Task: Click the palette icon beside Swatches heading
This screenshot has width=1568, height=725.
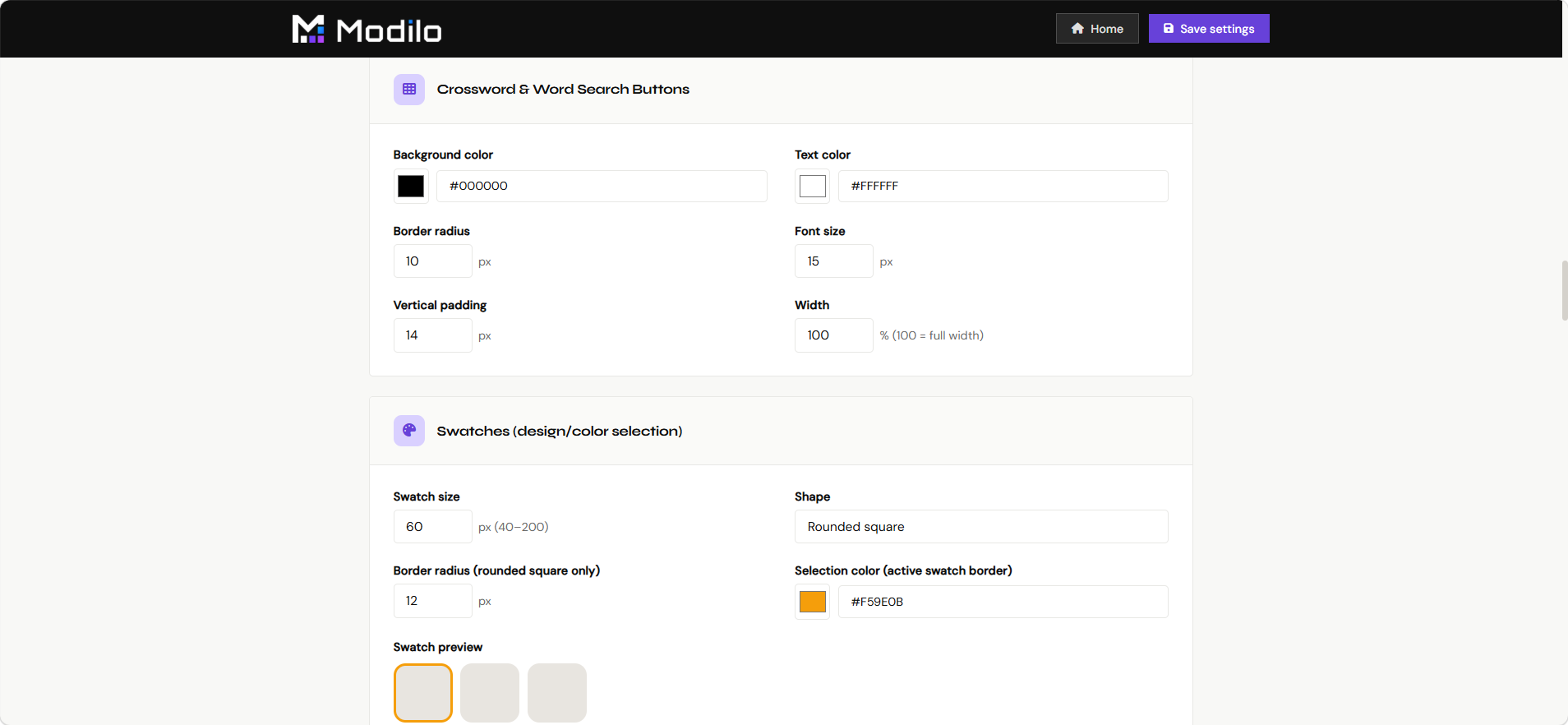Action: pyautogui.click(x=409, y=431)
